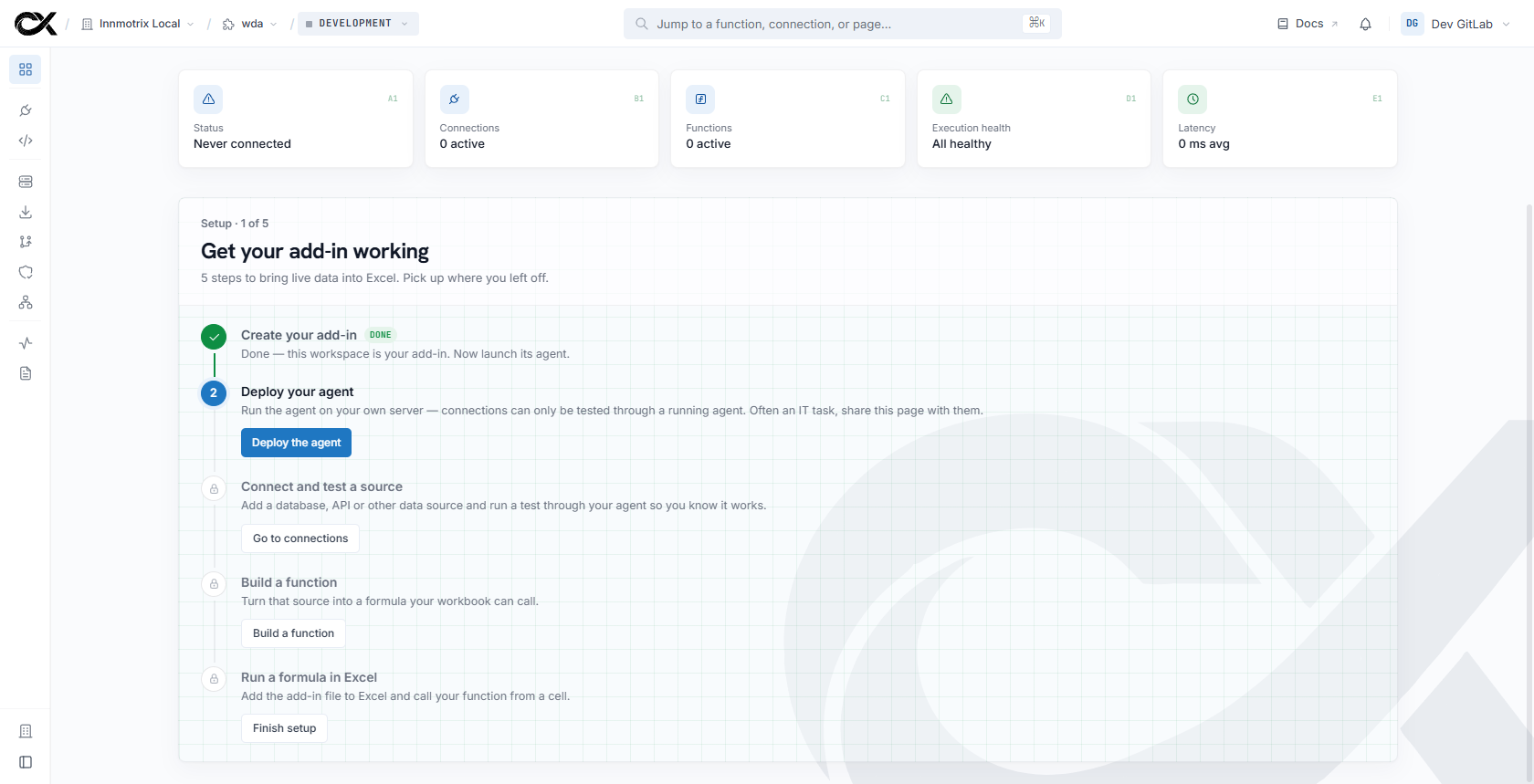The image size is (1534, 784).
Task: Click Deploy the agent button
Action: 296,443
